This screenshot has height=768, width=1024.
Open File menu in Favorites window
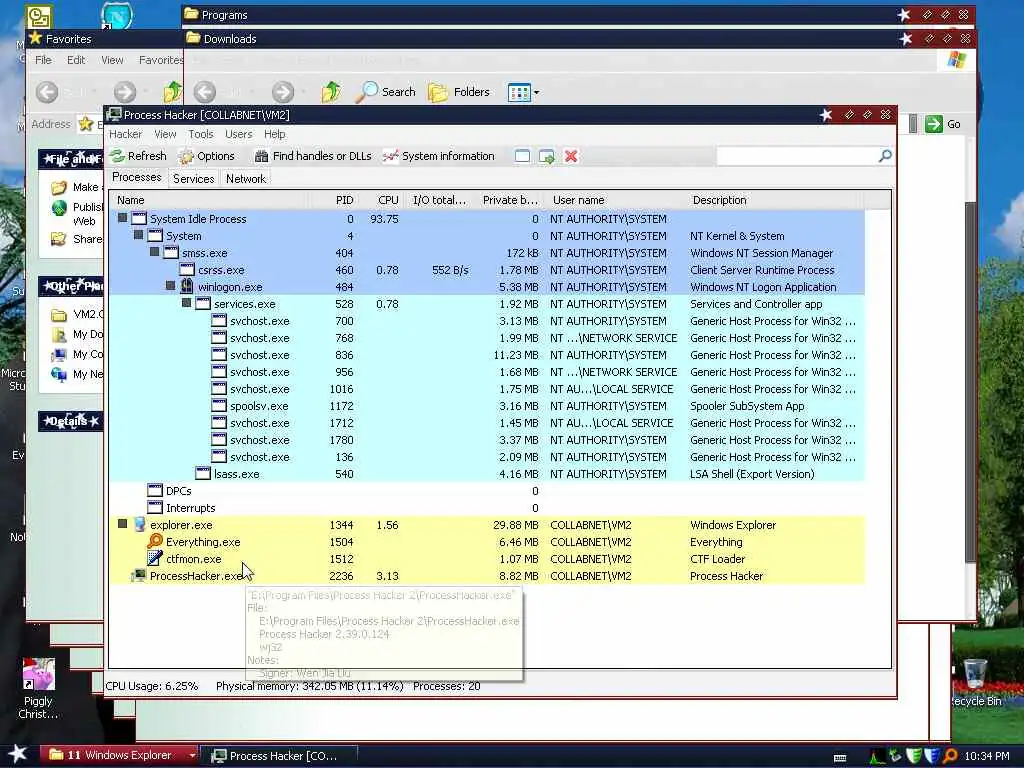point(43,60)
